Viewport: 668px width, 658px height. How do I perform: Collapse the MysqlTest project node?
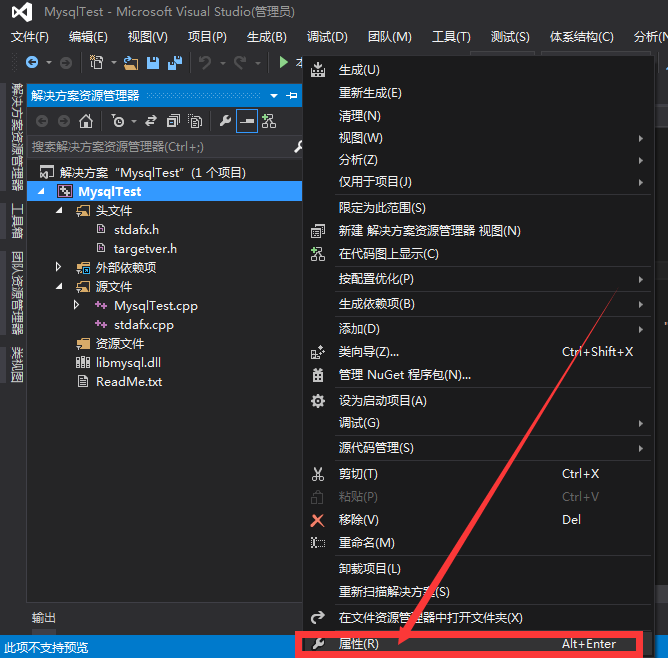41,192
